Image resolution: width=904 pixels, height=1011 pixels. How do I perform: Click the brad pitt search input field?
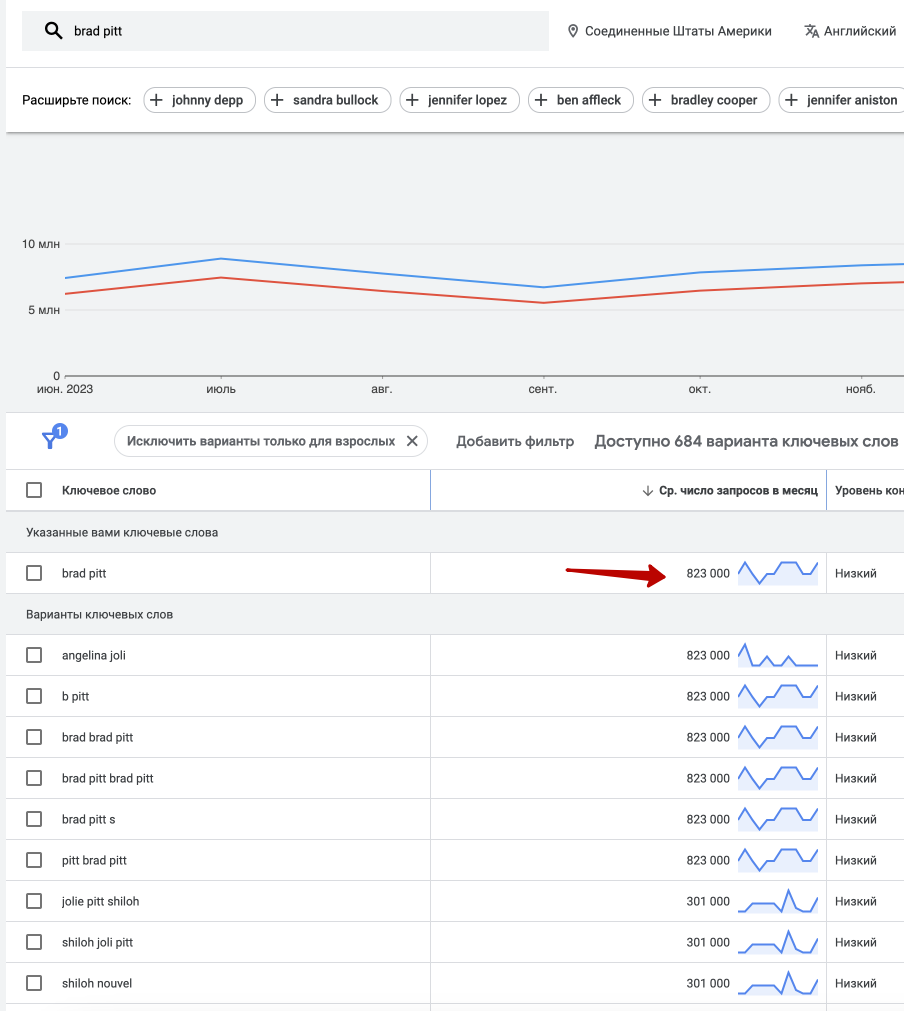[x=300, y=31]
